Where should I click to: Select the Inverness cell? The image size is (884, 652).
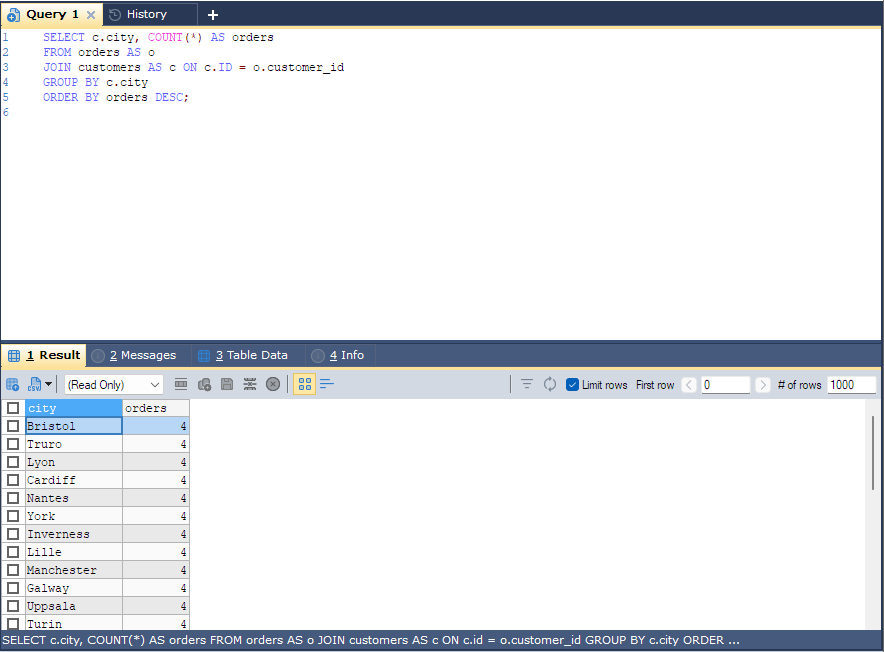73,534
